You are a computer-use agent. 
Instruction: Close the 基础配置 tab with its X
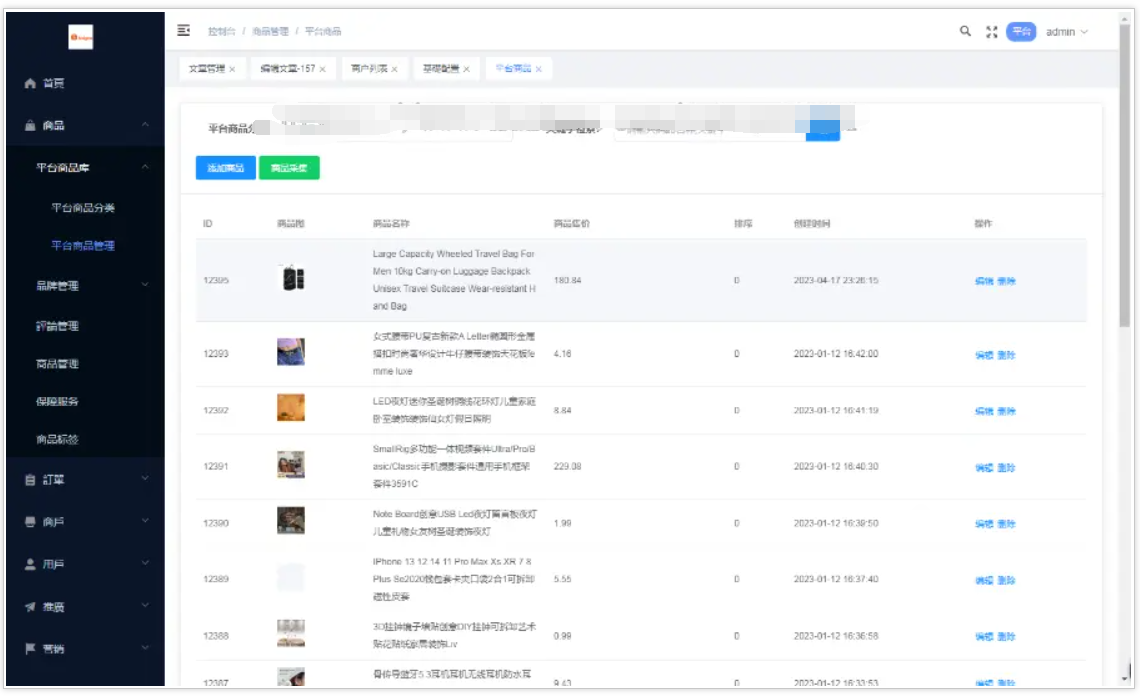pyautogui.click(x=466, y=69)
